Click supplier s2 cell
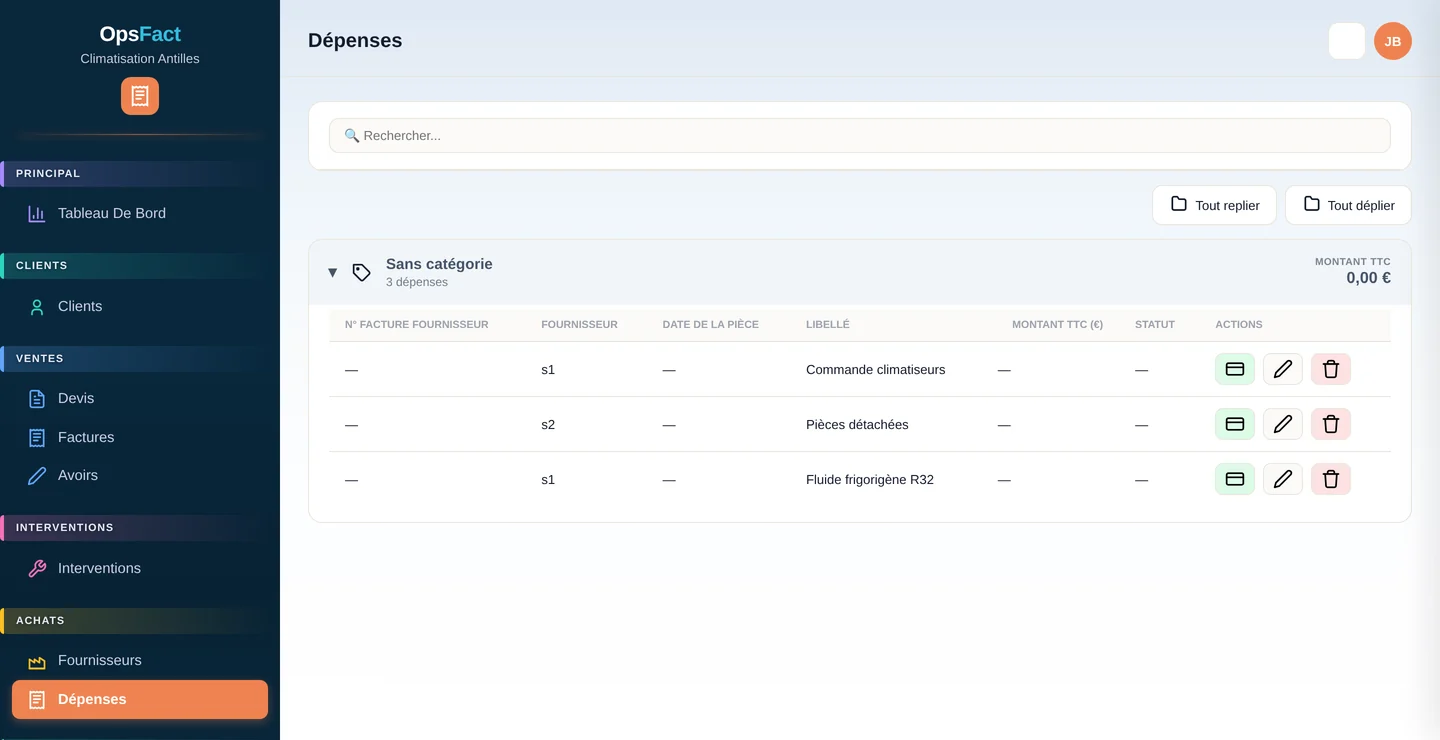The height and width of the screenshot is (740, 1440). coord(548,424)
